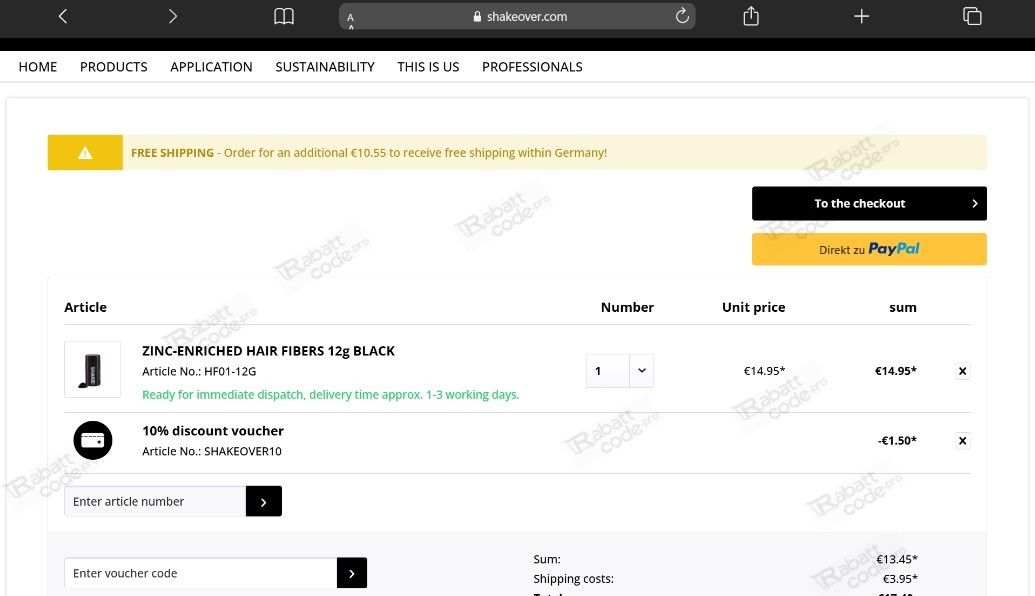This screenshot has height=596, width=1035.
Task: Tap the share icon in the toolbar
Action: [751, 16]
